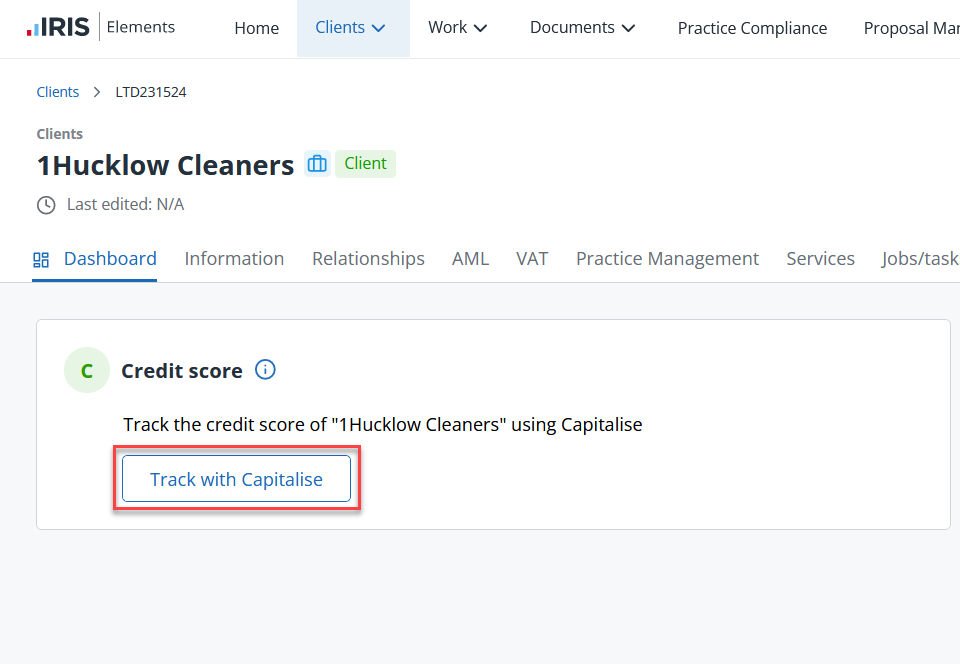Click the green Client status tag

[365, 164]
